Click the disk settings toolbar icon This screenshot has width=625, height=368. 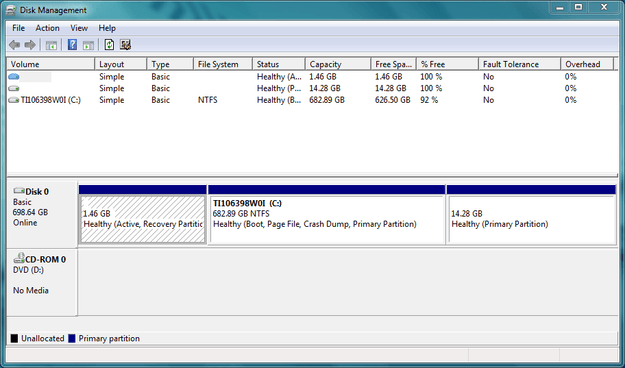pyautogui.click(x=125, y=45)
